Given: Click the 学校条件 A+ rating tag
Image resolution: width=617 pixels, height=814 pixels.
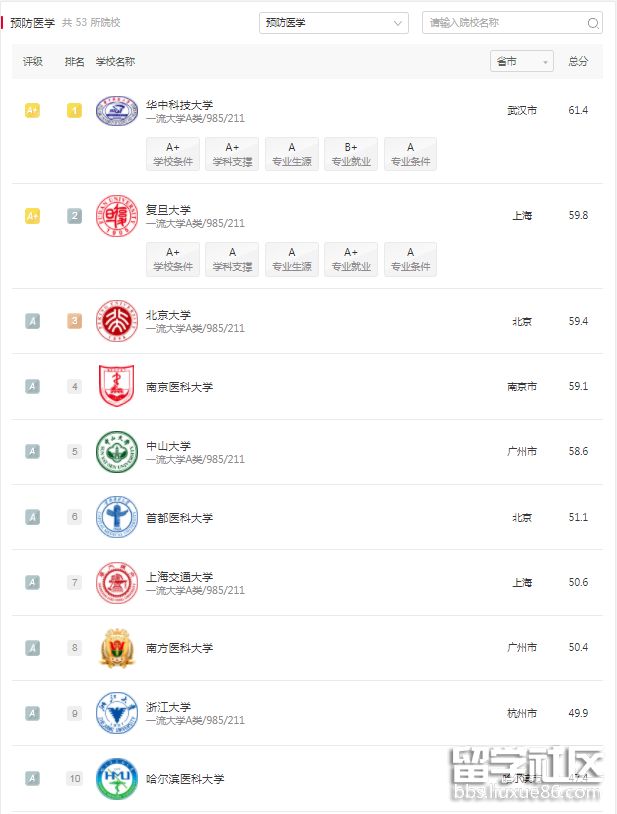Looking at the screenshot, I should pos(172,153).
